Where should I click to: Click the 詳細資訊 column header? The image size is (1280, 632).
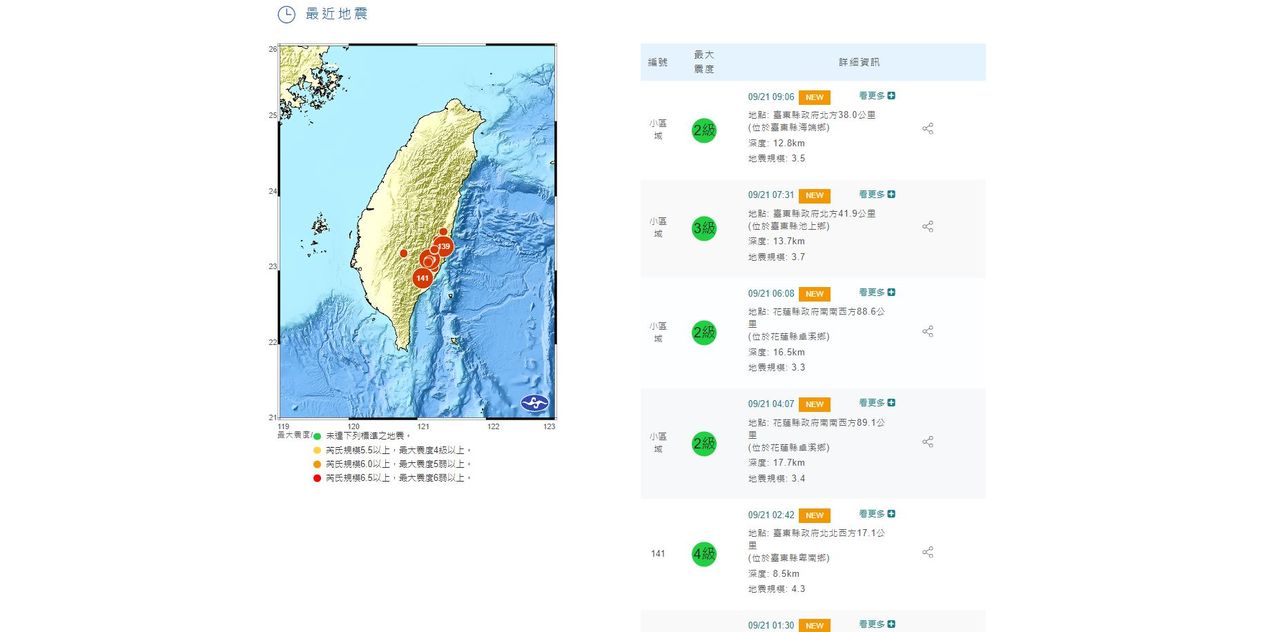tap(859, 62)
